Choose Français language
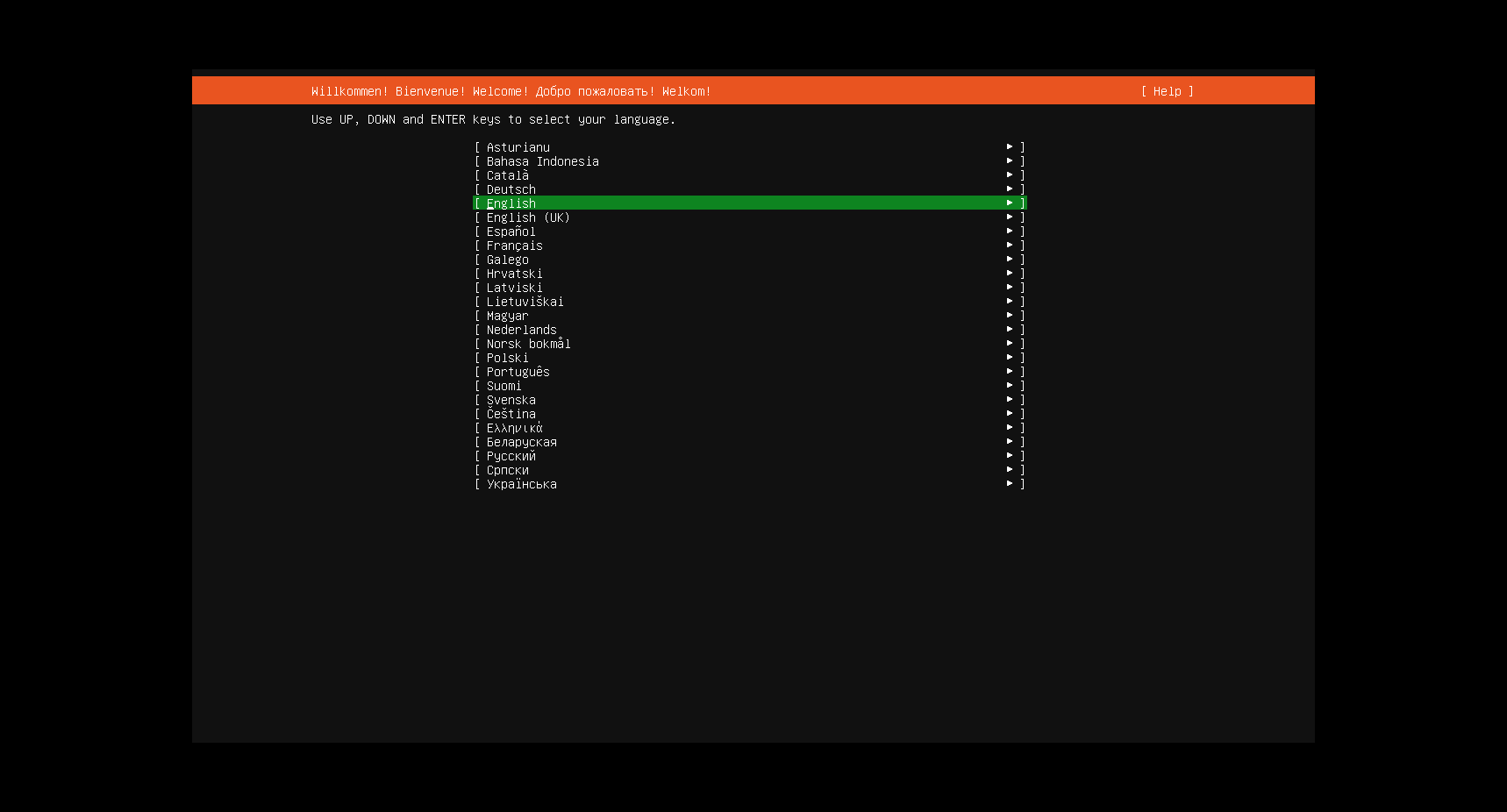The height and width of the screenshot is (812, 1507). (750, 246)
